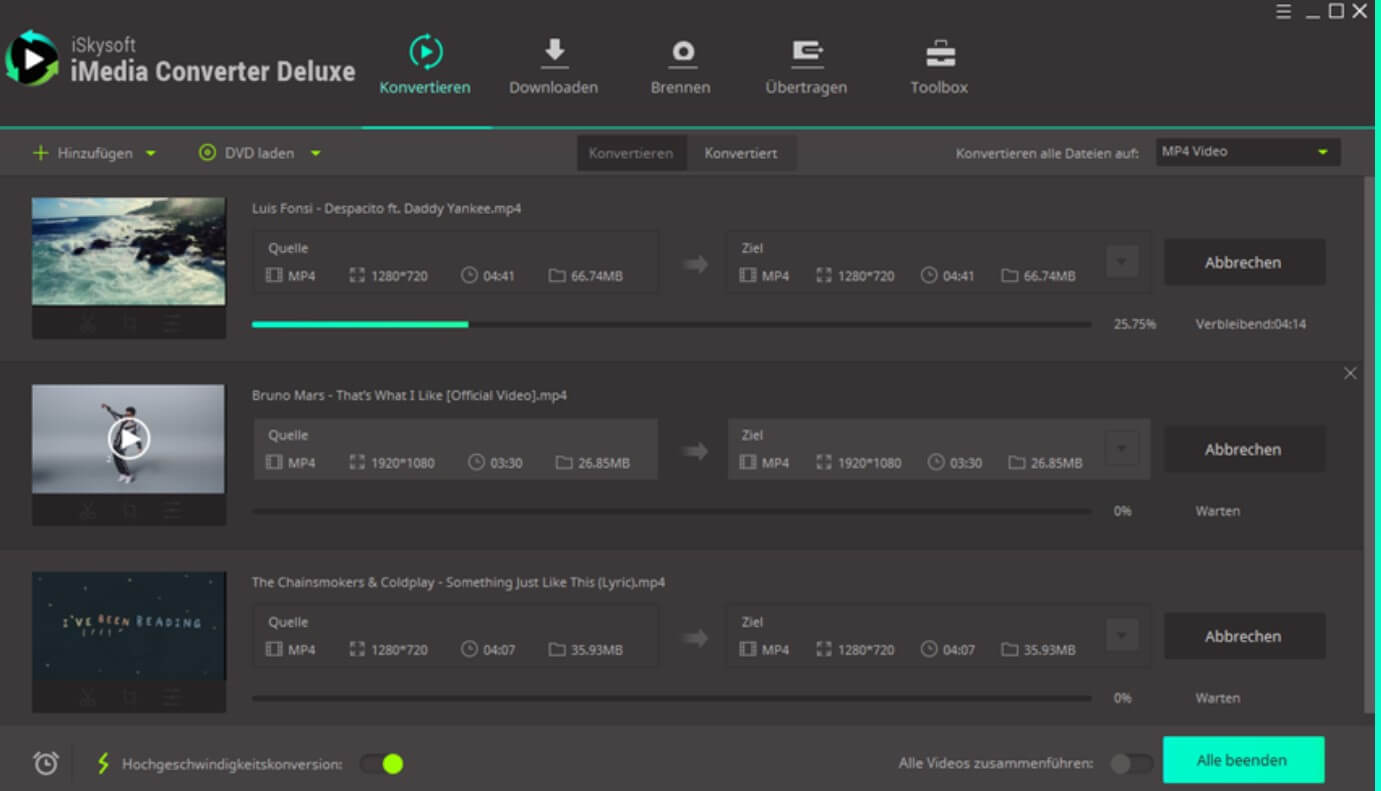Click the Ziel 26.85MB size value
This screenshot has width=1381, height=791.
tap(1056, 463)
